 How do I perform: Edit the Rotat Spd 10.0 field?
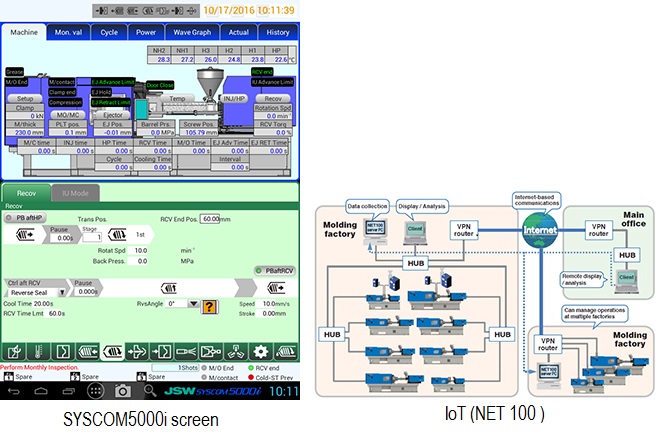[138, 251]
